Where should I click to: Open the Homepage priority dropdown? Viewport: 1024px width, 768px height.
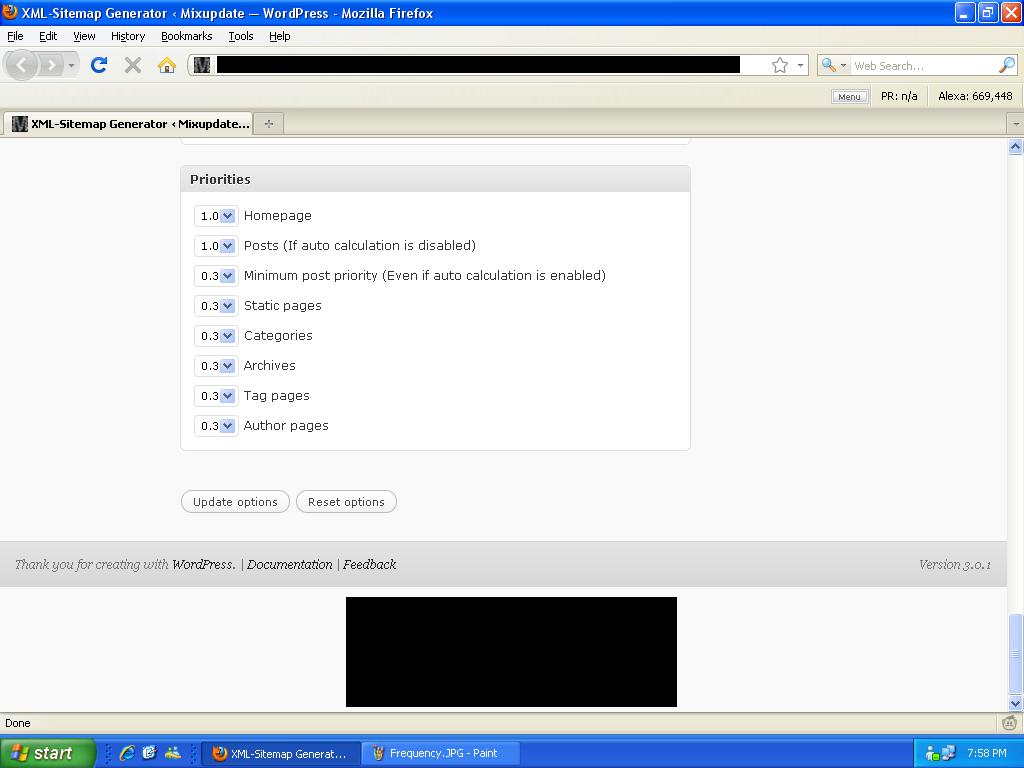216,216
